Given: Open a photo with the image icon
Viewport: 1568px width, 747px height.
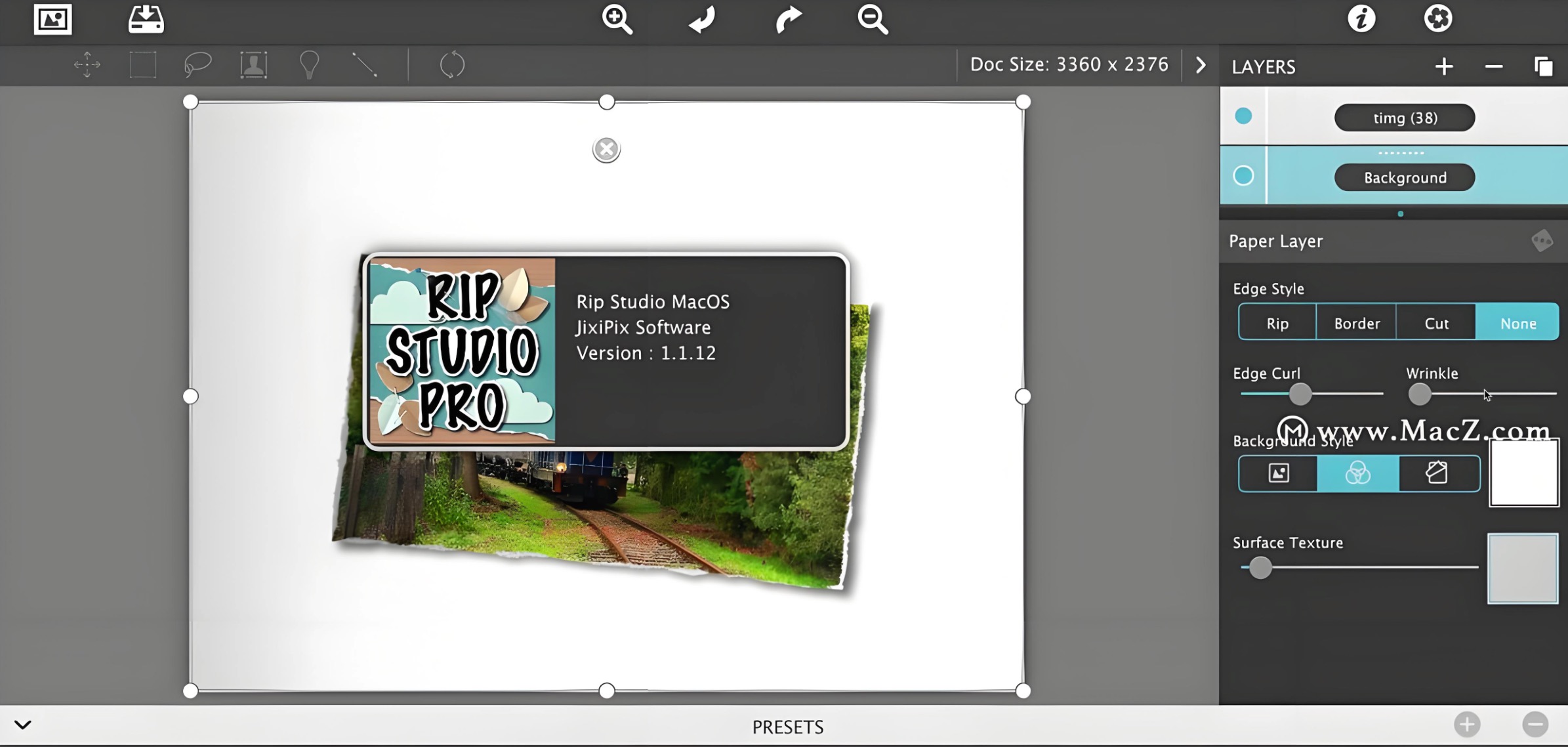Looking at the screenshot, I should pyautogui.click(x=52, y=20).
